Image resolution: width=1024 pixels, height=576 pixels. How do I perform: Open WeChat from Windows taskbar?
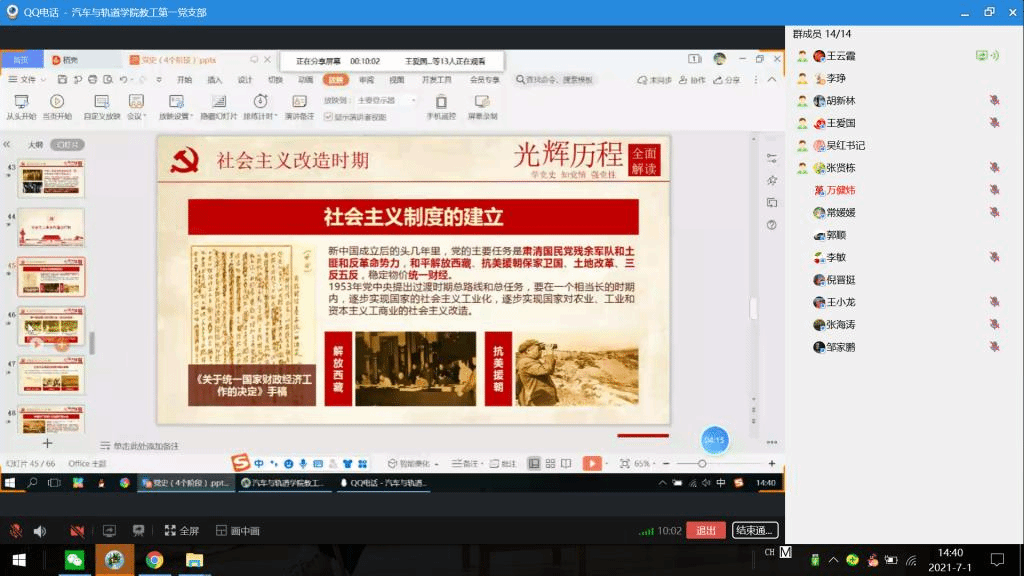pyautogui.click(x=74, y=560)
